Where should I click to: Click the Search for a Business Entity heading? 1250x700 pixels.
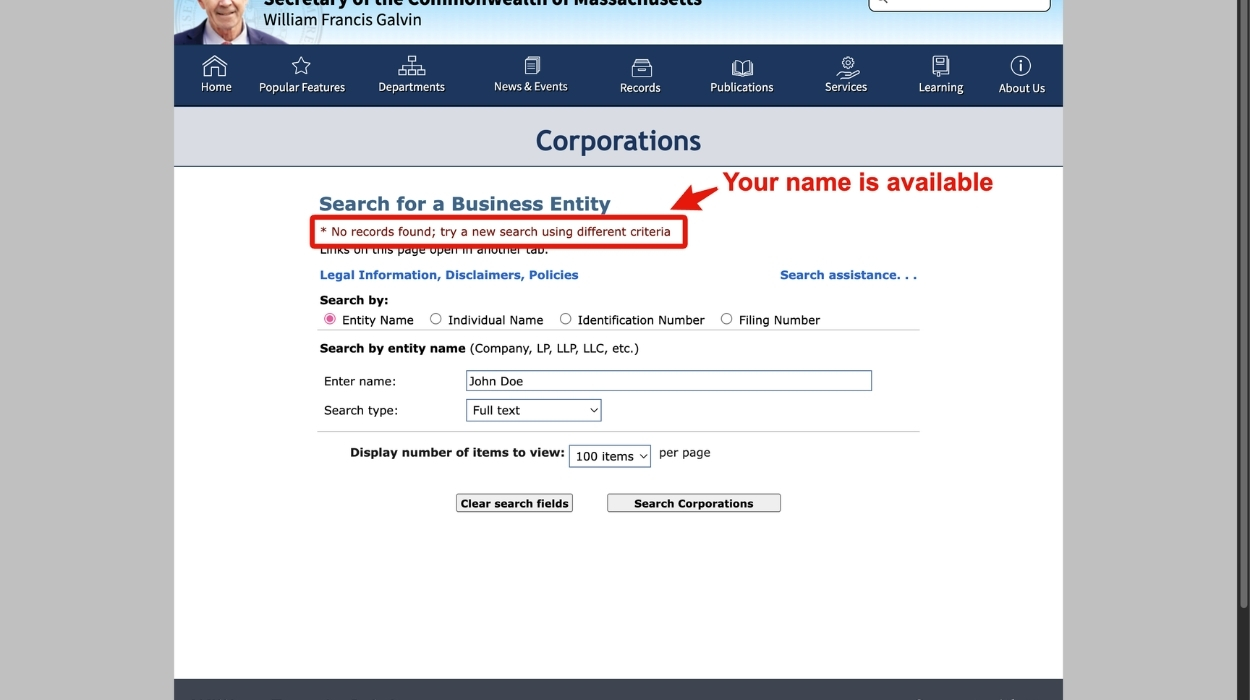[x=464, y=204]
